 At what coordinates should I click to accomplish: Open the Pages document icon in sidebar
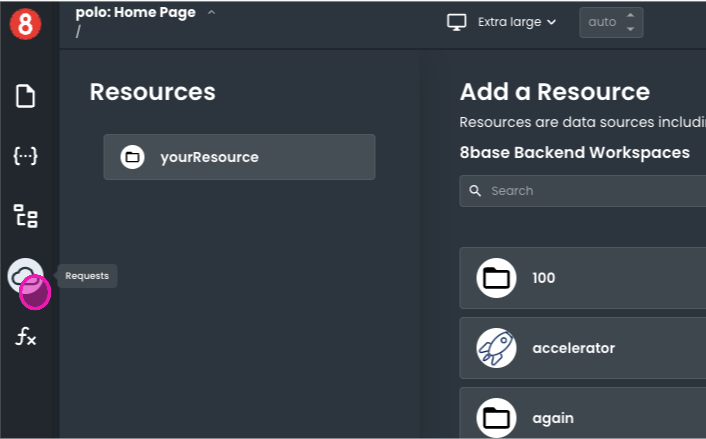pos(25,96)
